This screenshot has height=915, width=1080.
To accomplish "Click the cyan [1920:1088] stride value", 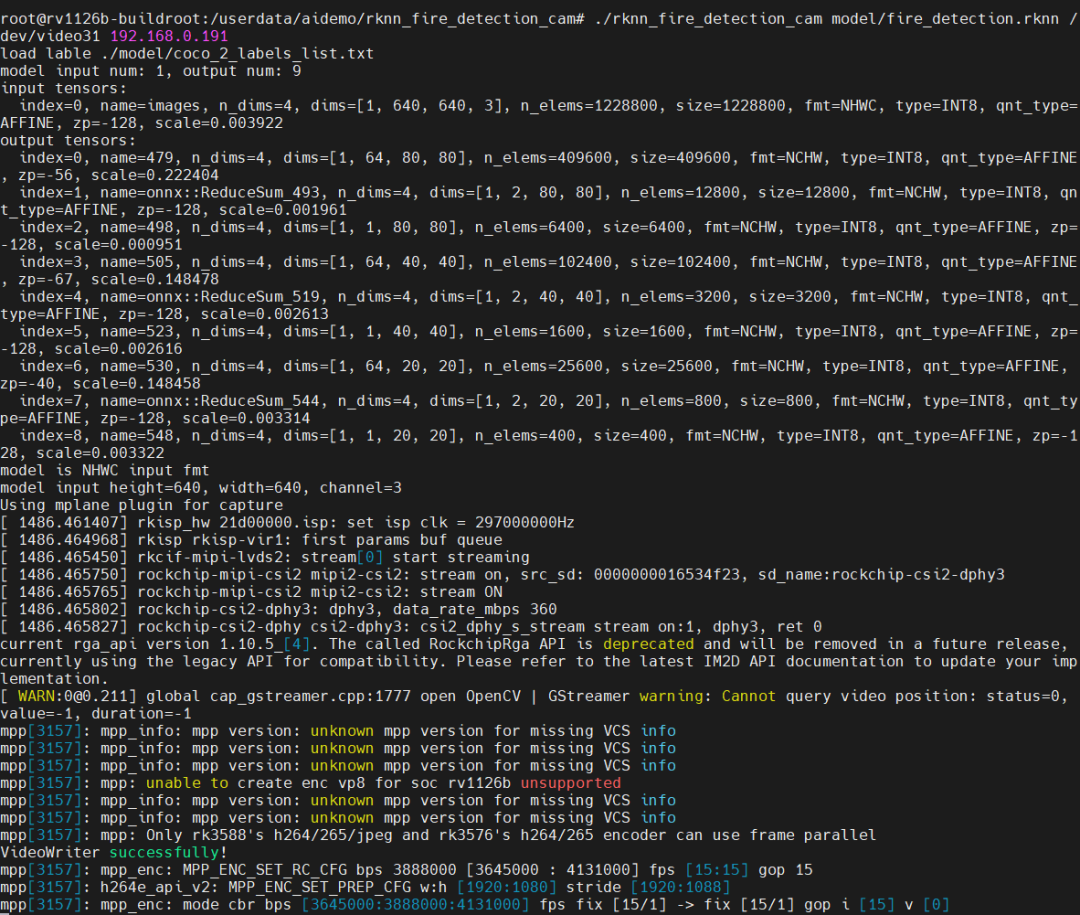I will click(x=680, y=887).
